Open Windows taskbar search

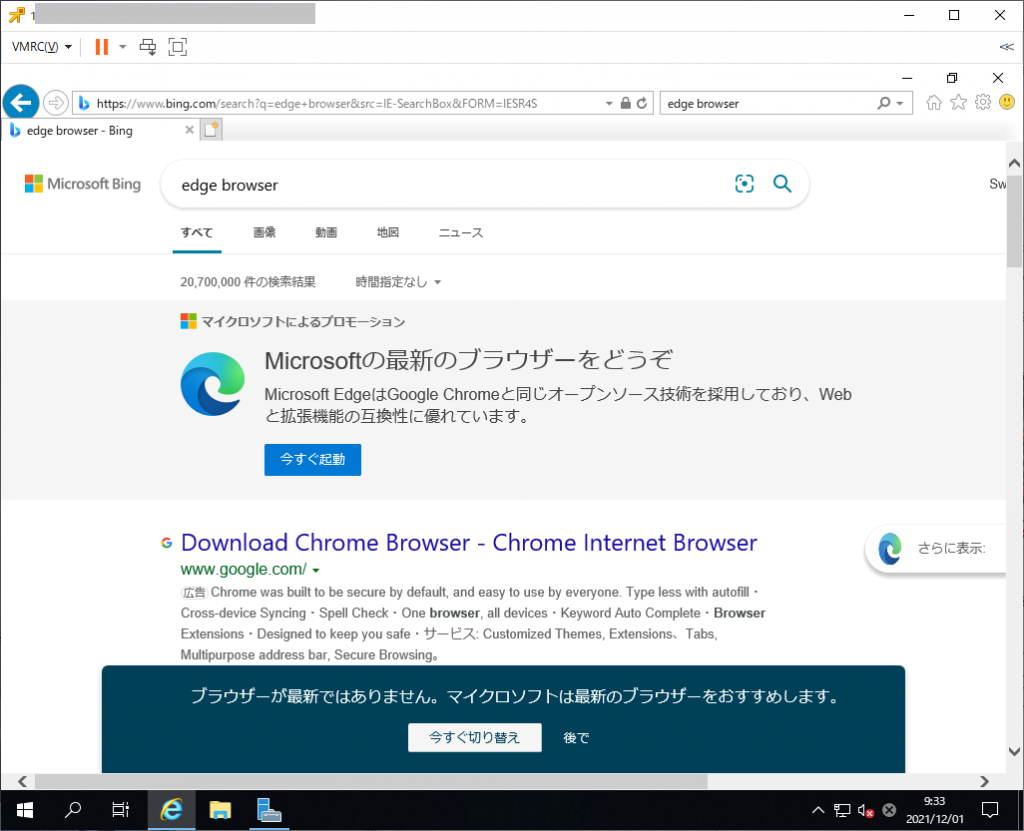point(72,811)
